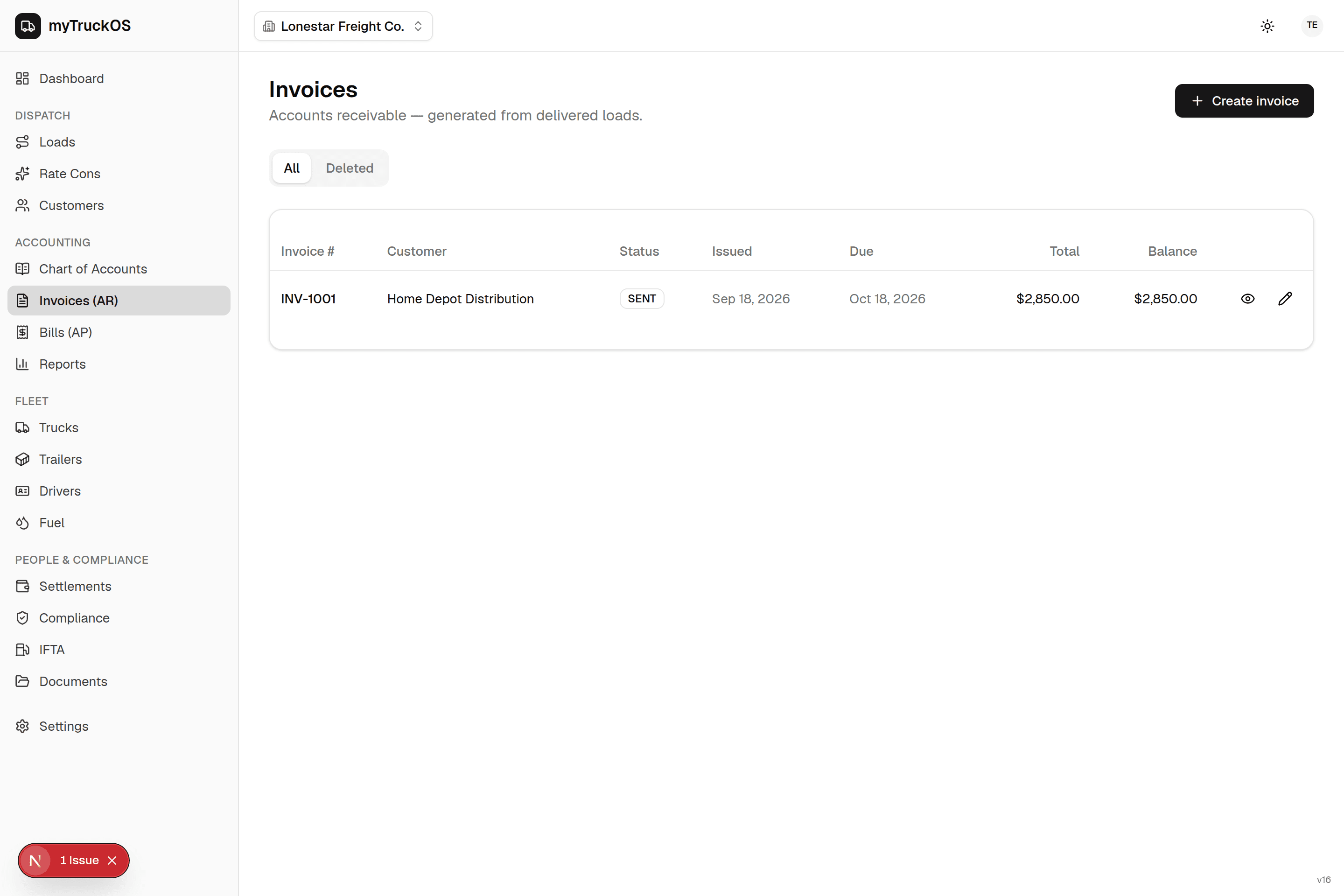Open the Loads menu item
Image resolution: width=1344 pixels, height=896 pixels.
(119, 142)
